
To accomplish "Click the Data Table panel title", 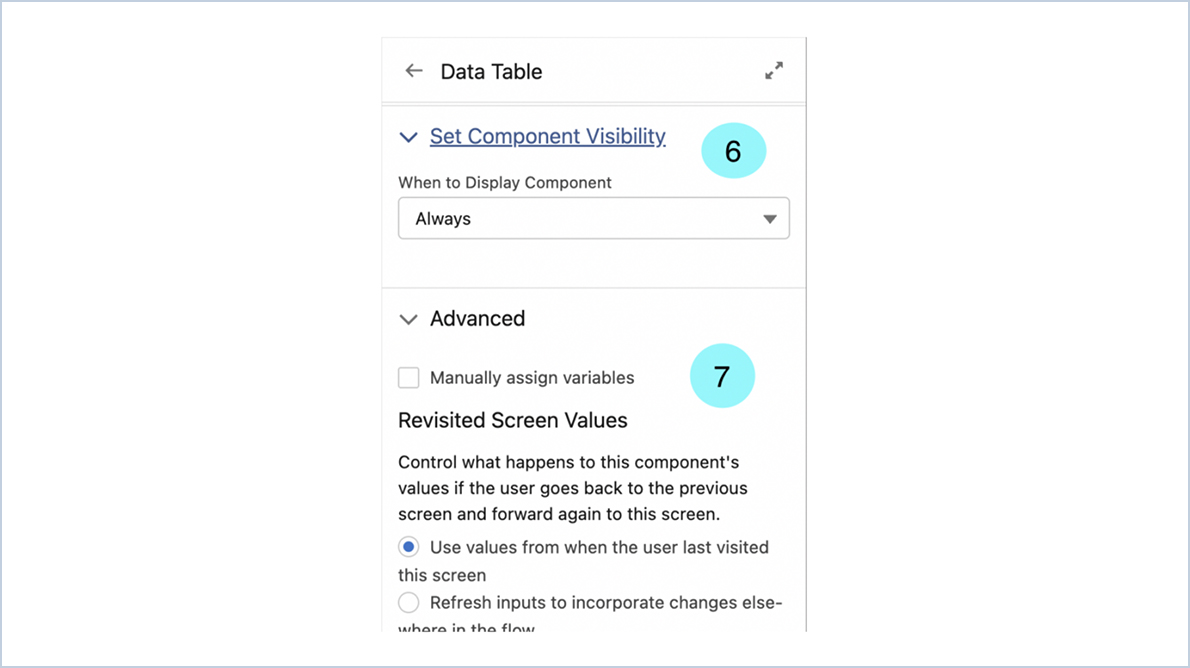I will click(491, 71).
